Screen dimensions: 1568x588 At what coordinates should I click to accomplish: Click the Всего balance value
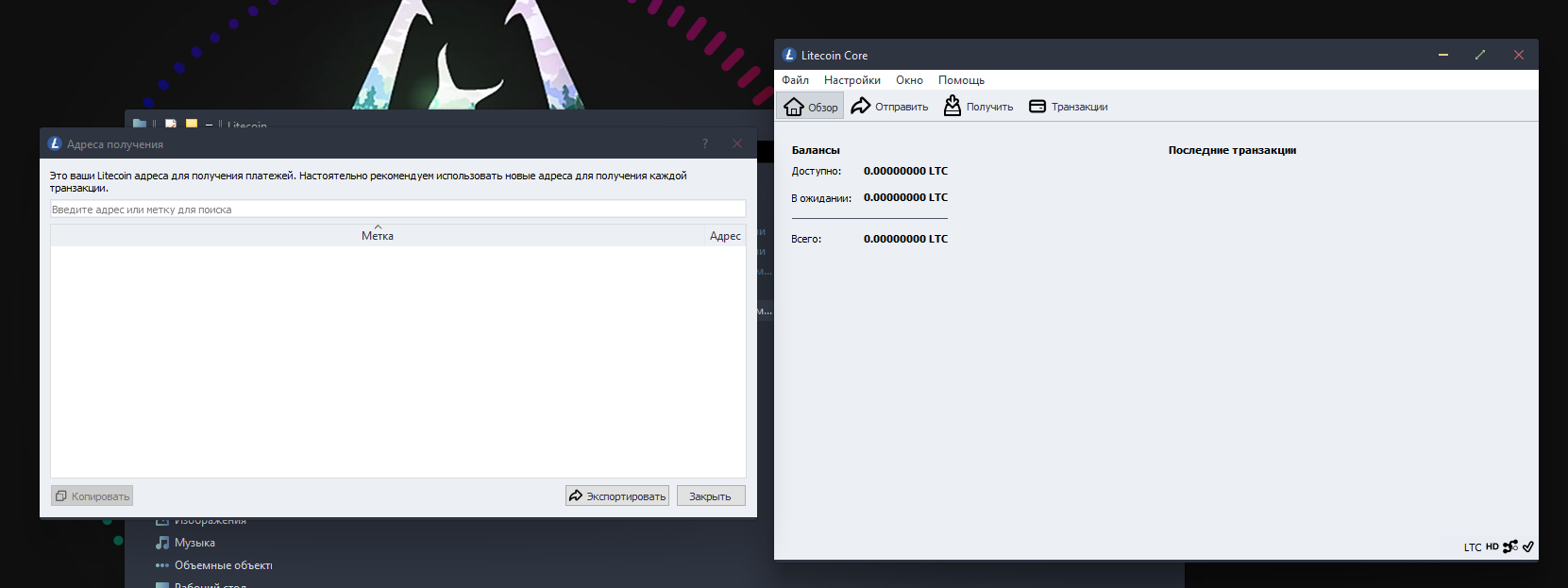click(x=905, y=239)
